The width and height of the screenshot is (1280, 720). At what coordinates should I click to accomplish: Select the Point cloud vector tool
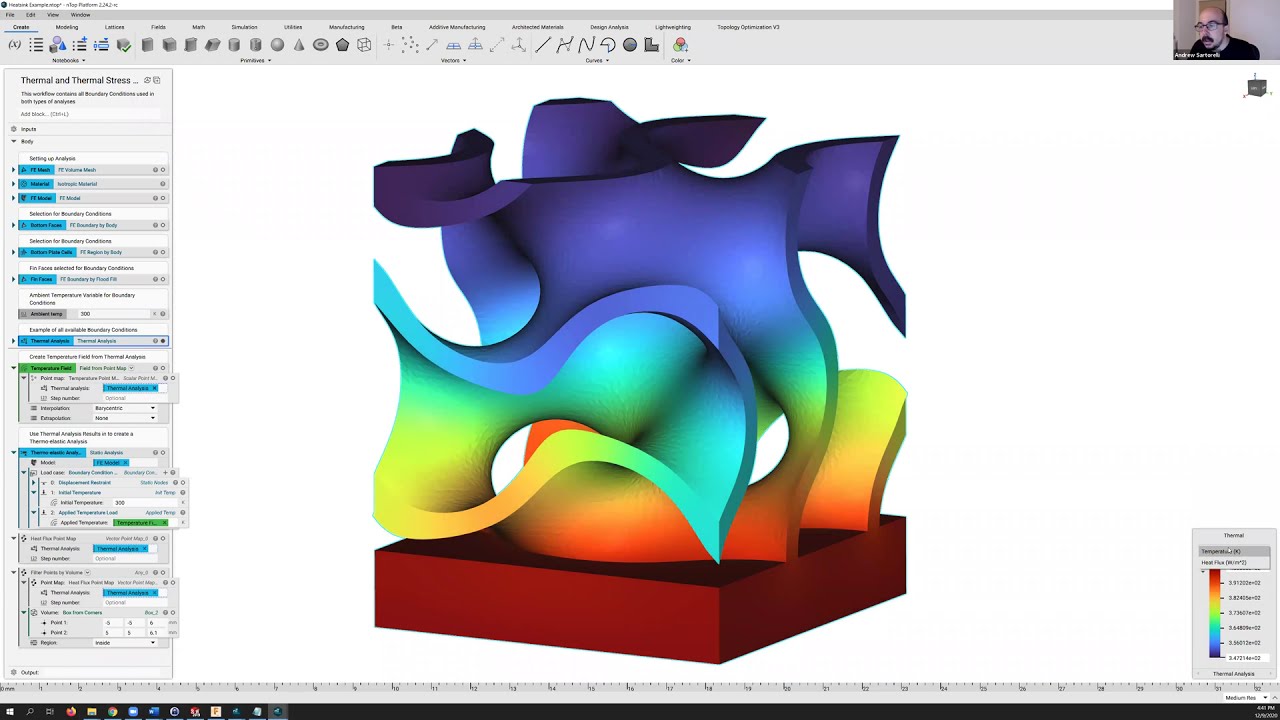(410, 45)
